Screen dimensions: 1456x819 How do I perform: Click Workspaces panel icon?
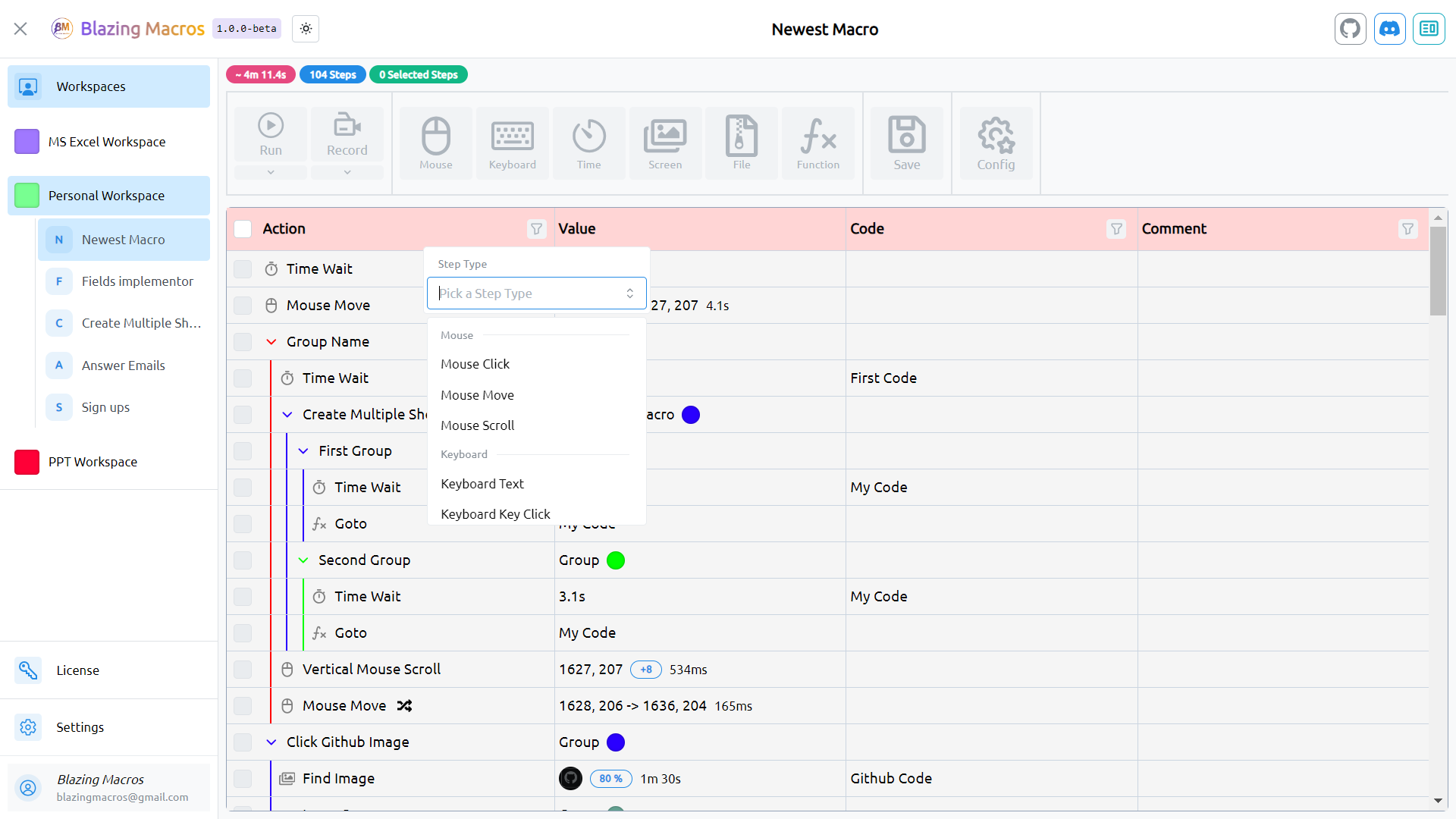[x=28, y=86]
